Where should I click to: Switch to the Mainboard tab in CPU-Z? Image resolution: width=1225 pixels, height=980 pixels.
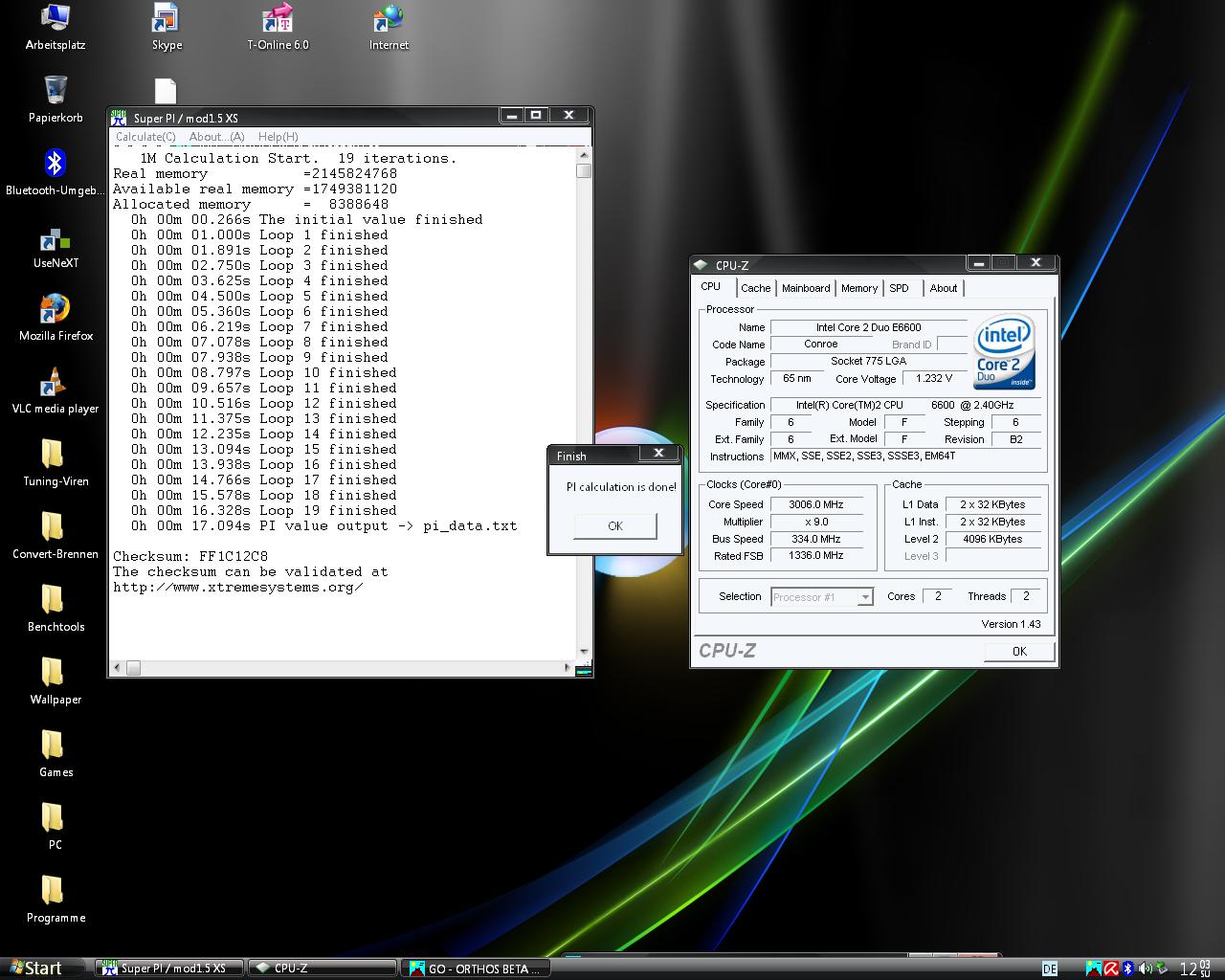tap(806, 288)
